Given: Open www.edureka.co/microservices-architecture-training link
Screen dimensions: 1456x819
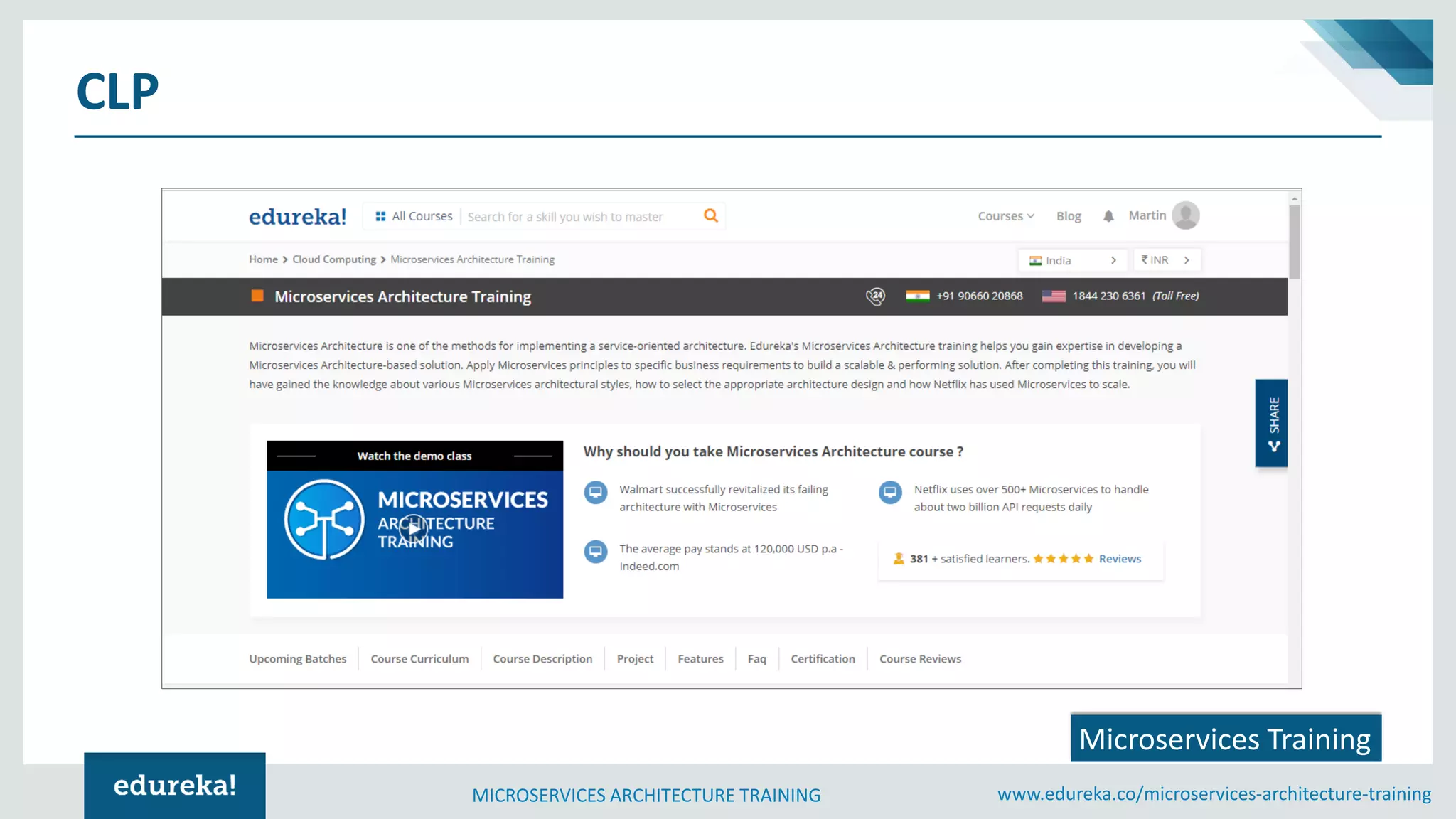Looking at the screenshot, I should (x=1214, y=794).
